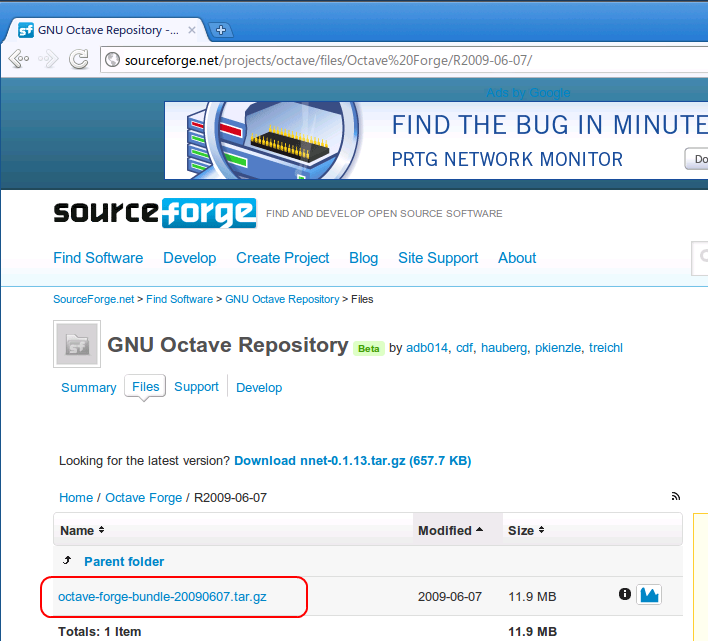Go to the Blog
The image size is (708, 641).
pos(363,258)
